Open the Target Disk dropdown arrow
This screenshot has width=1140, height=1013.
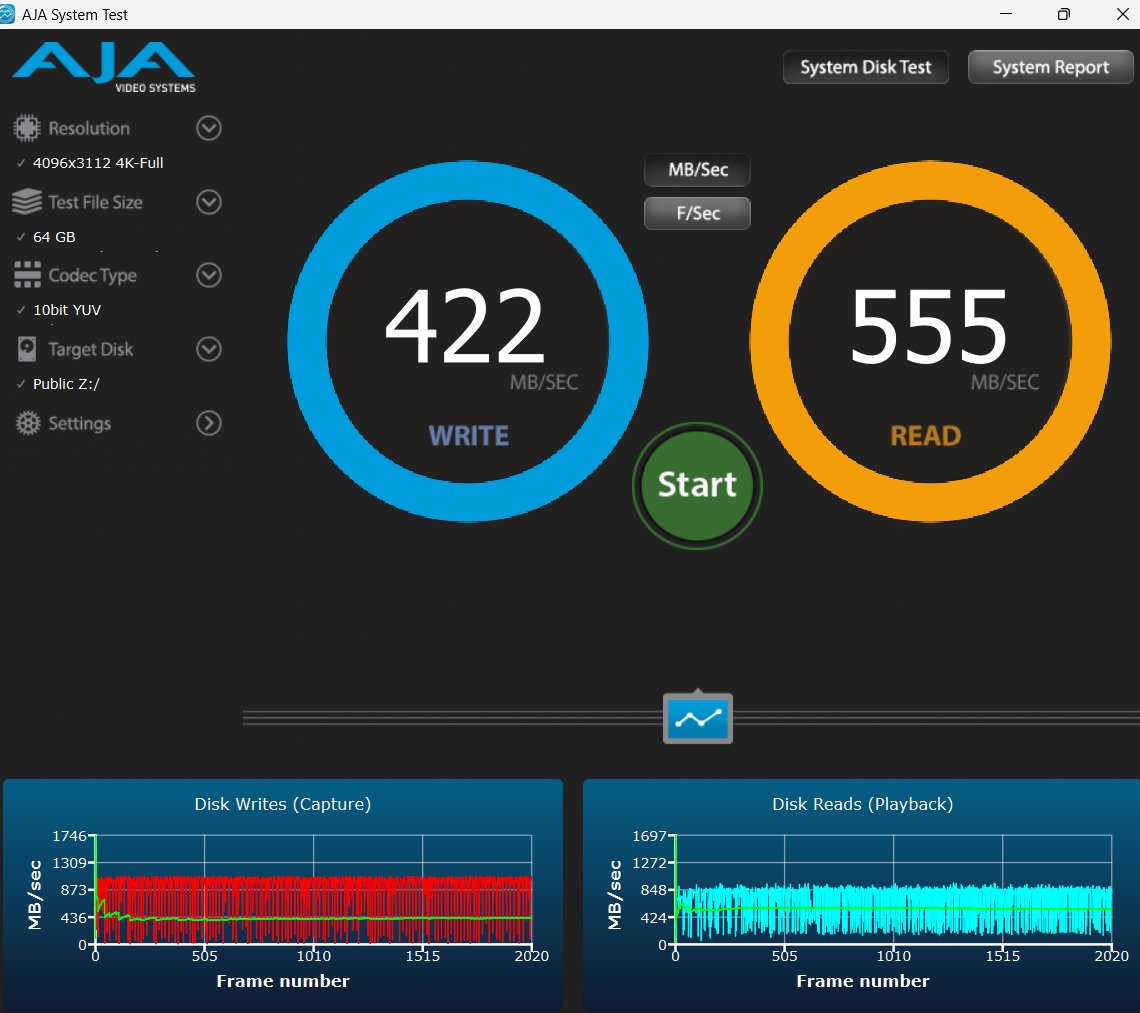point(208,349)
